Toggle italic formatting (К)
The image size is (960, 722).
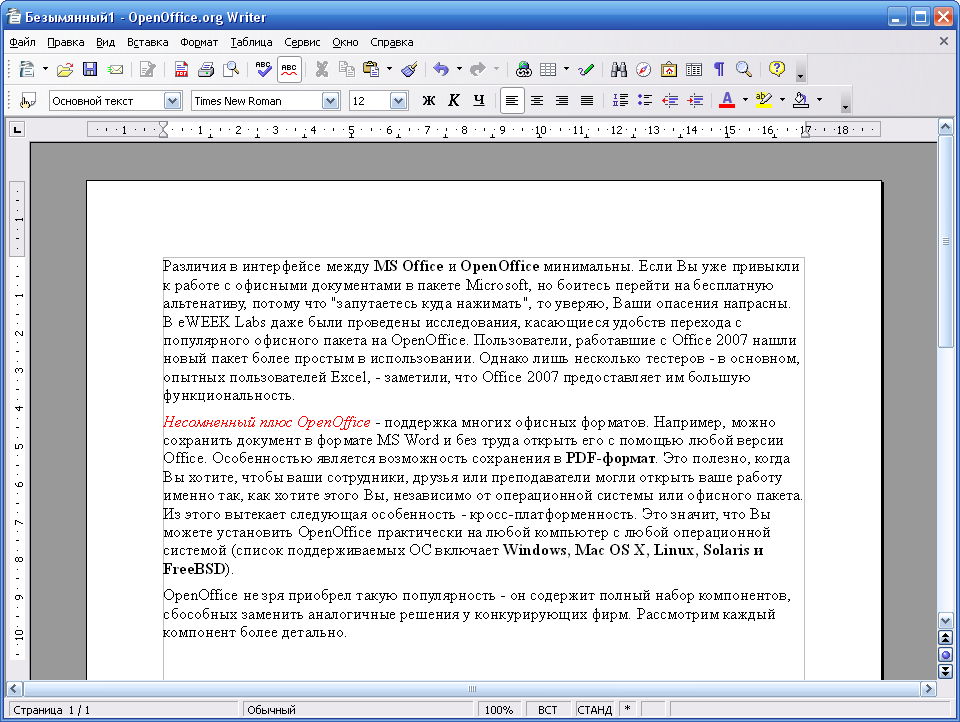click(454, 100)
